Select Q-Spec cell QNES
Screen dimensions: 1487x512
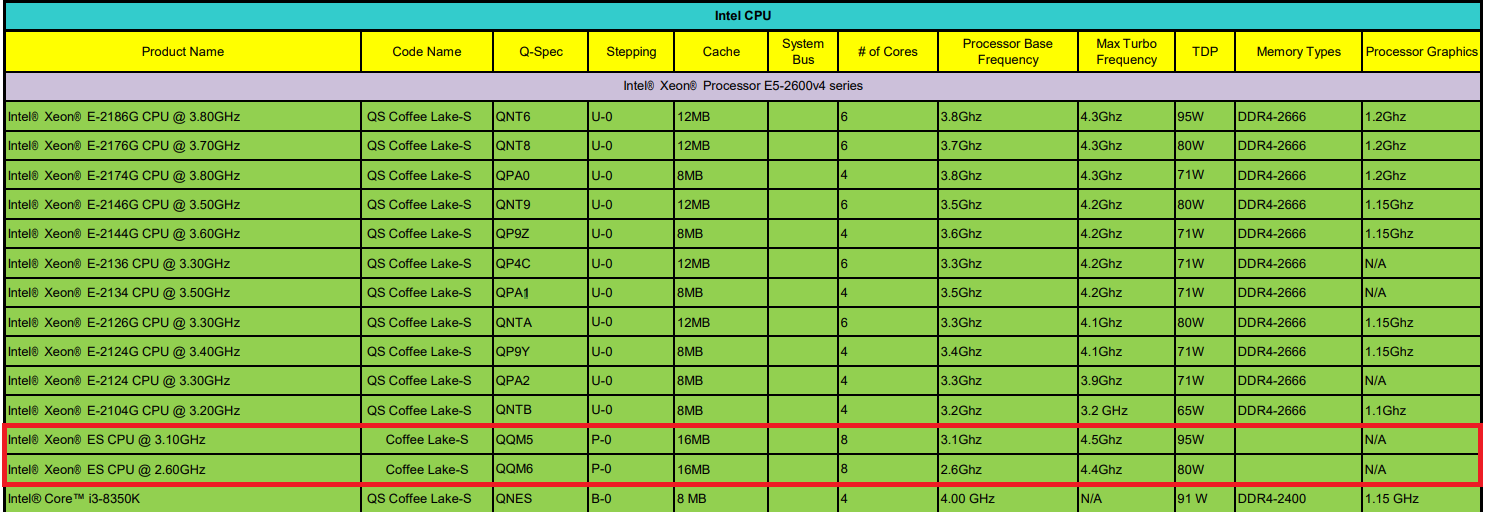click(x=540, y=498)
